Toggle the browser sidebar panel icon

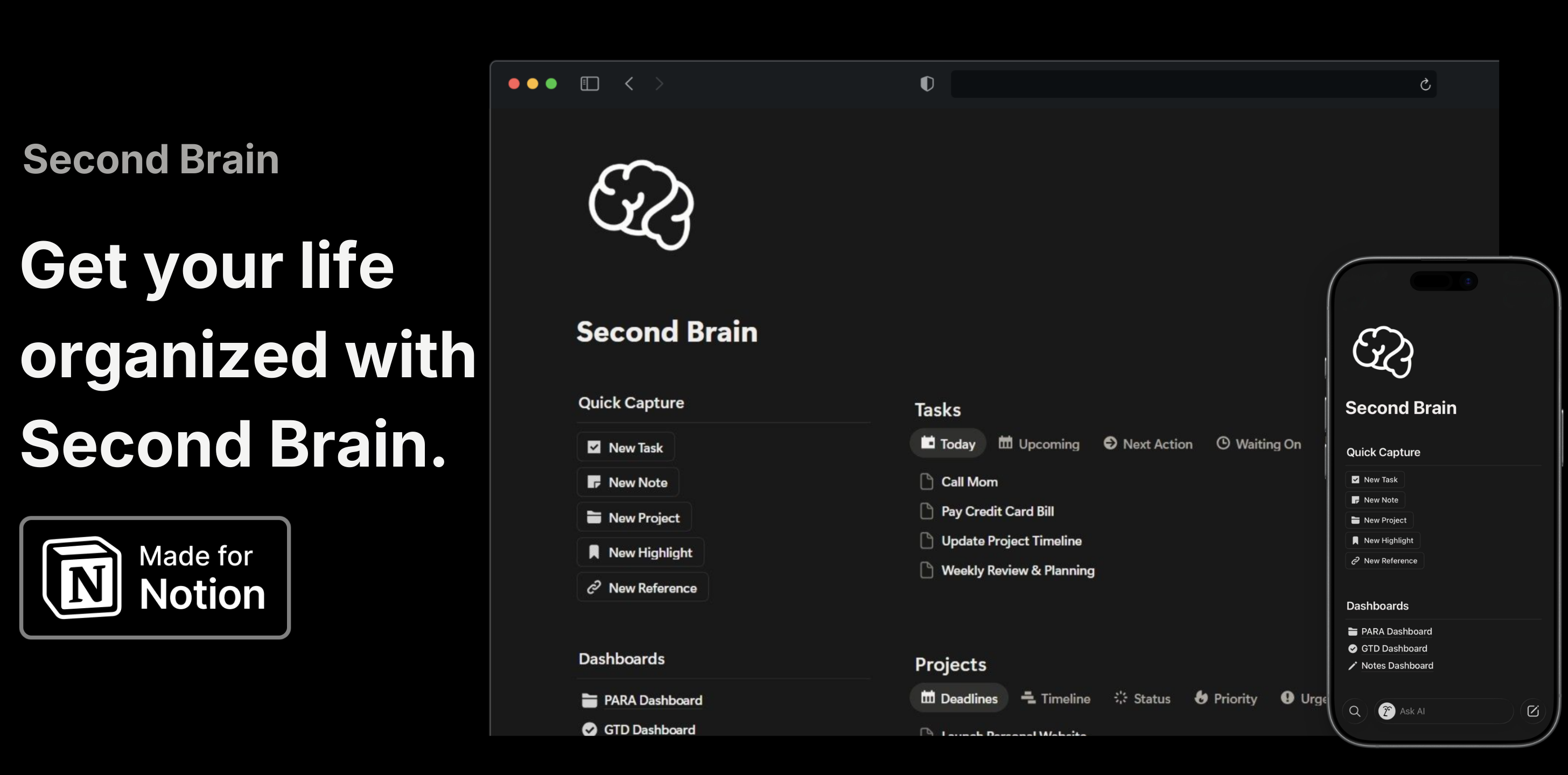(589, 84)
